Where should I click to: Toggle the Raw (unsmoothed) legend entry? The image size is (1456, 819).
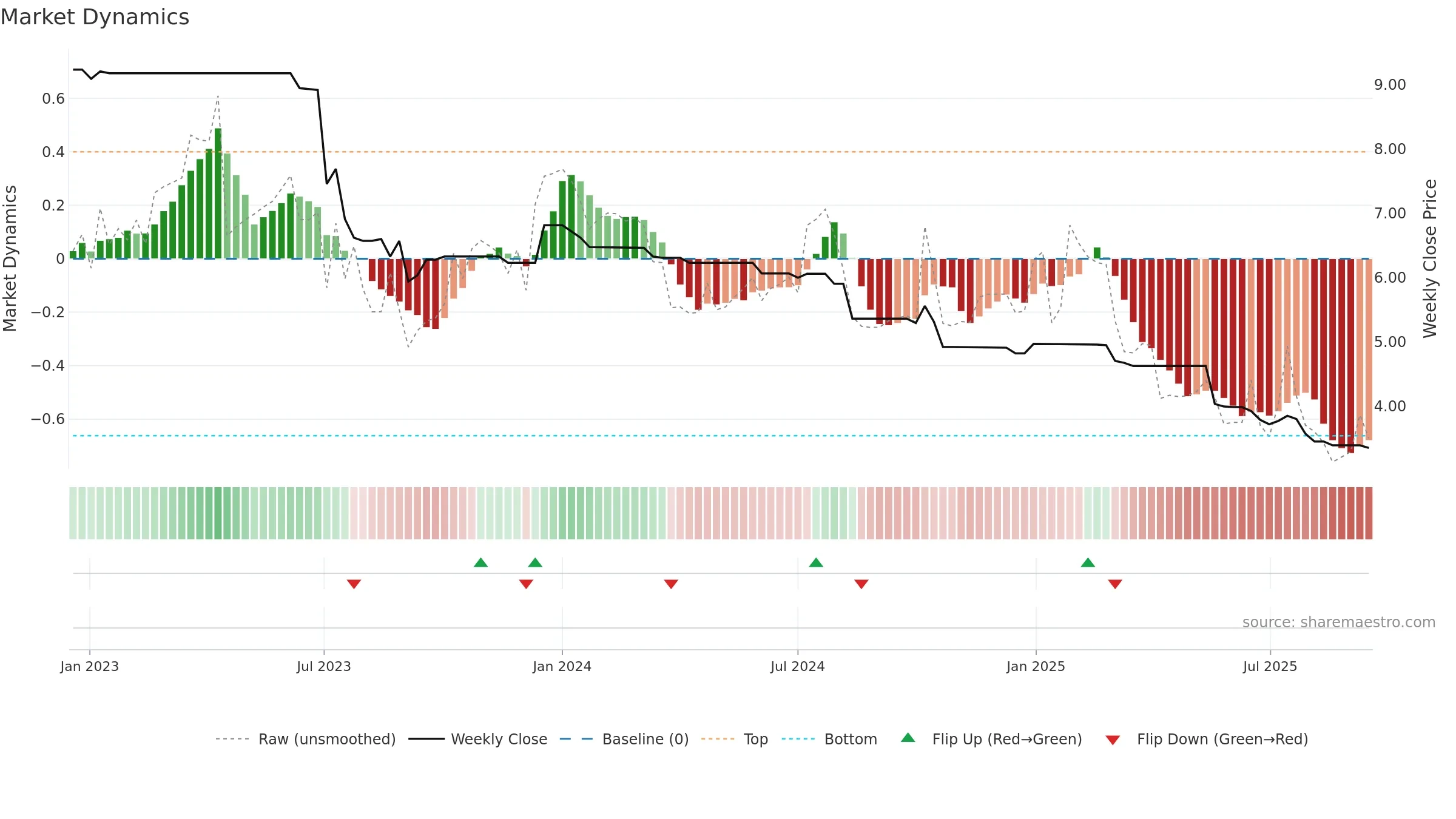point(306,739)
